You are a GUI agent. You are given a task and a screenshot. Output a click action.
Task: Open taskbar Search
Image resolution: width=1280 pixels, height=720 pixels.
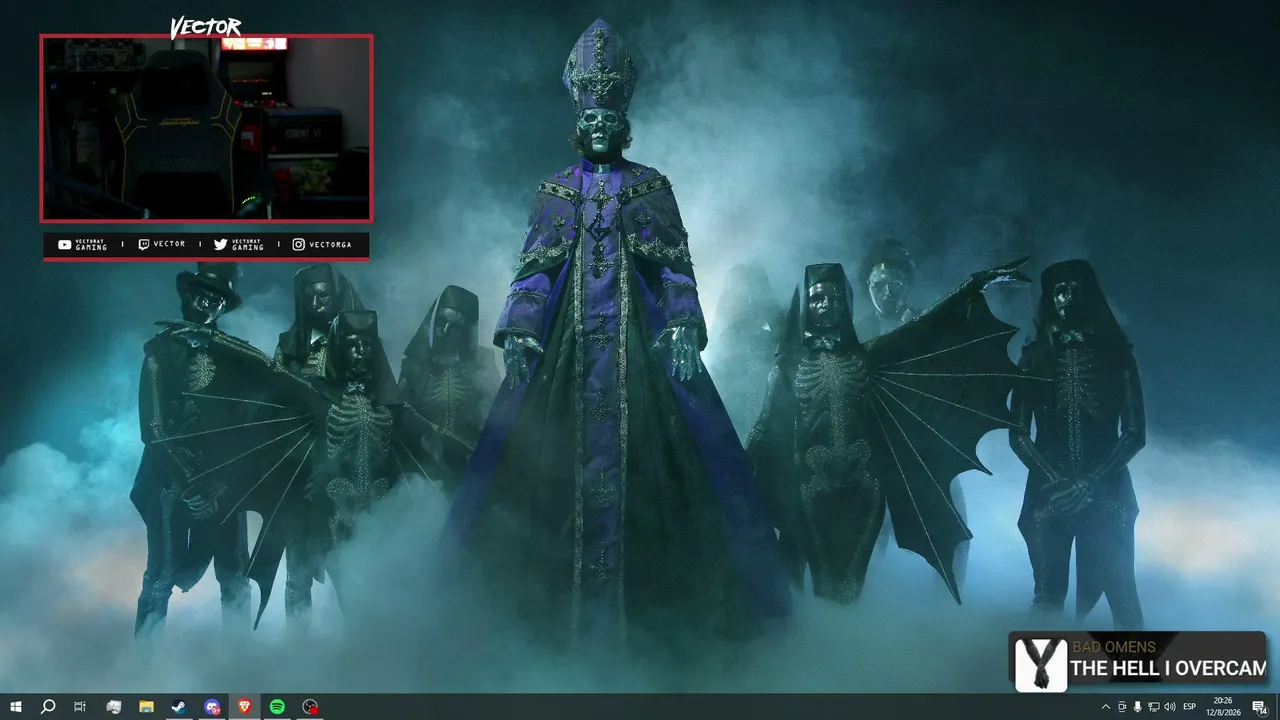pyautogui.click(x=47, y=707)
